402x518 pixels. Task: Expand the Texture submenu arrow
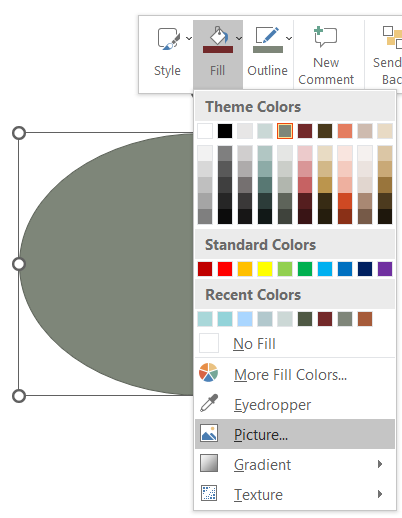[380, 494]
